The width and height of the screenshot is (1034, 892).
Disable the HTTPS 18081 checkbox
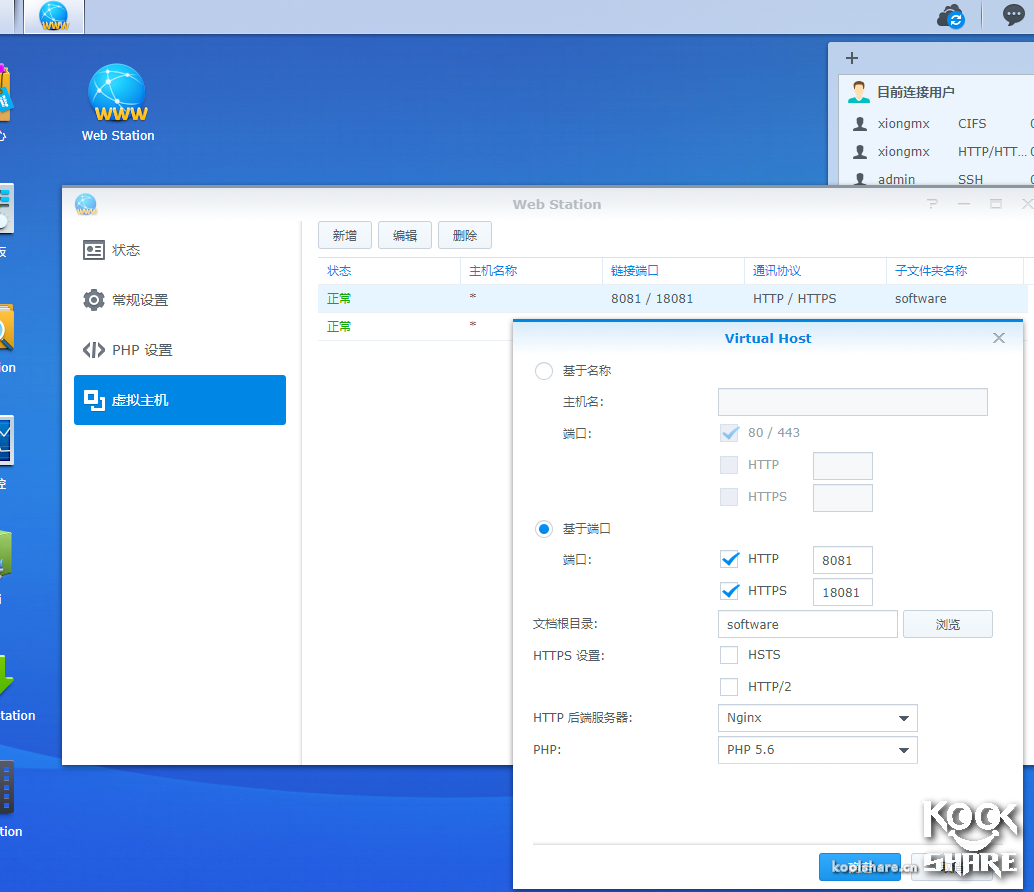(729, 591)
